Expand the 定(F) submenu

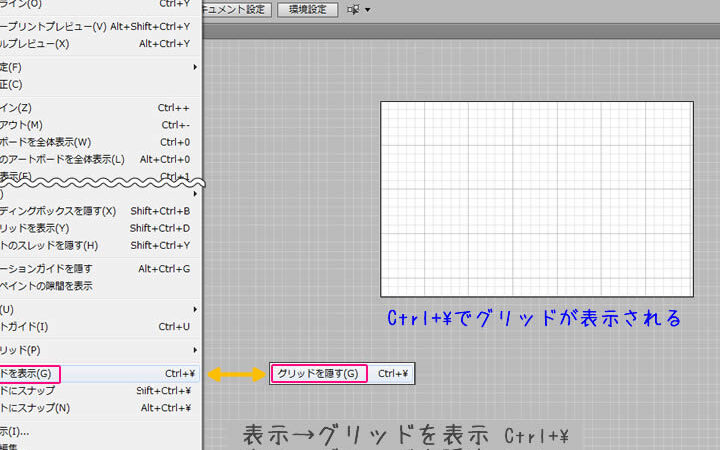point(100,67)
